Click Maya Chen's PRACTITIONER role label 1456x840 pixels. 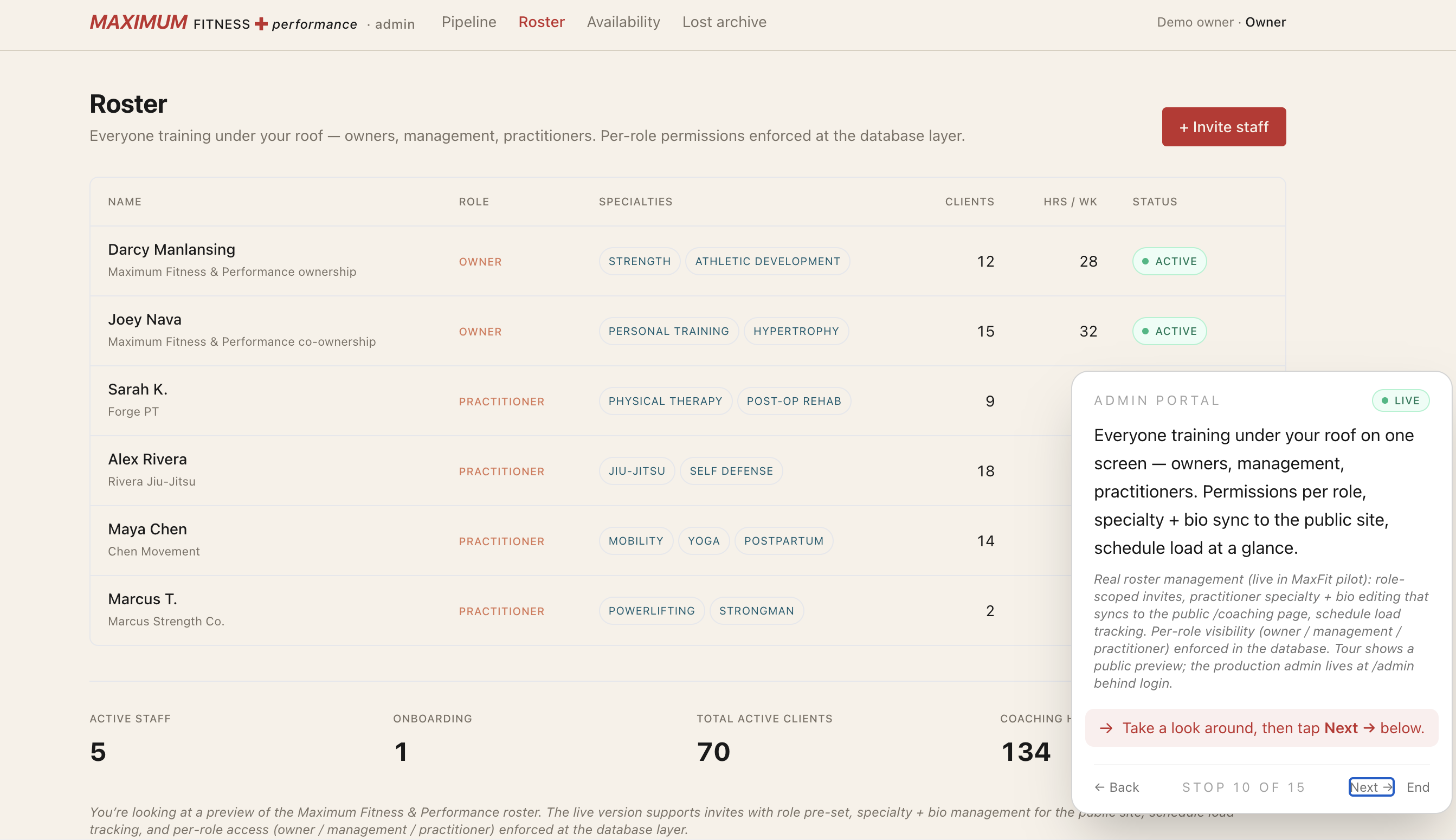[501, 541]
